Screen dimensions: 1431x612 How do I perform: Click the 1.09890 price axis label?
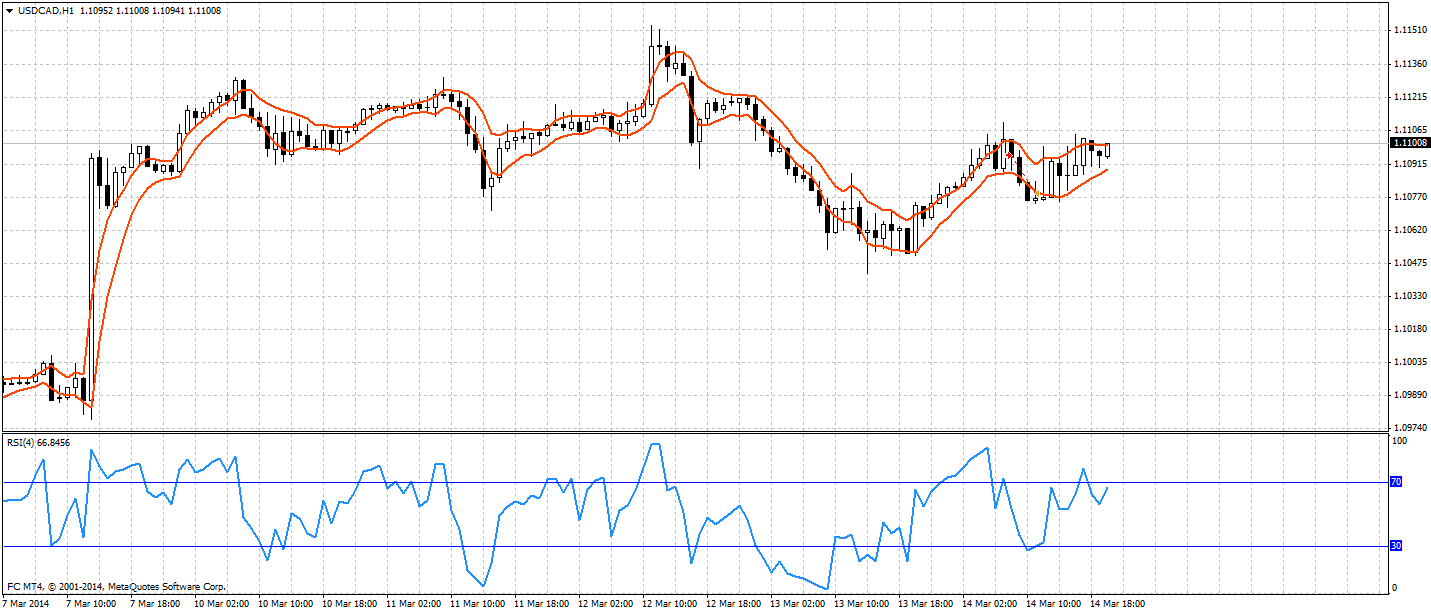coord(1409,395)
